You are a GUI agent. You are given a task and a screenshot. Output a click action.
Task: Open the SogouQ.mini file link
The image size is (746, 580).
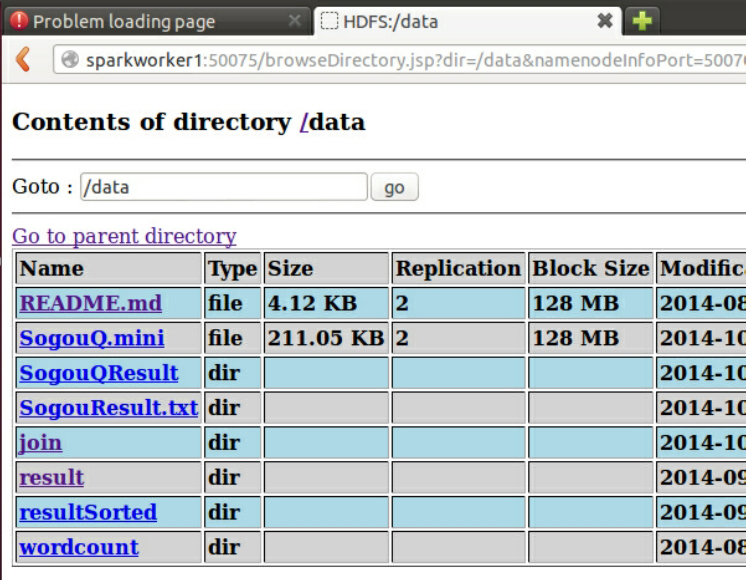coord(92,338)
